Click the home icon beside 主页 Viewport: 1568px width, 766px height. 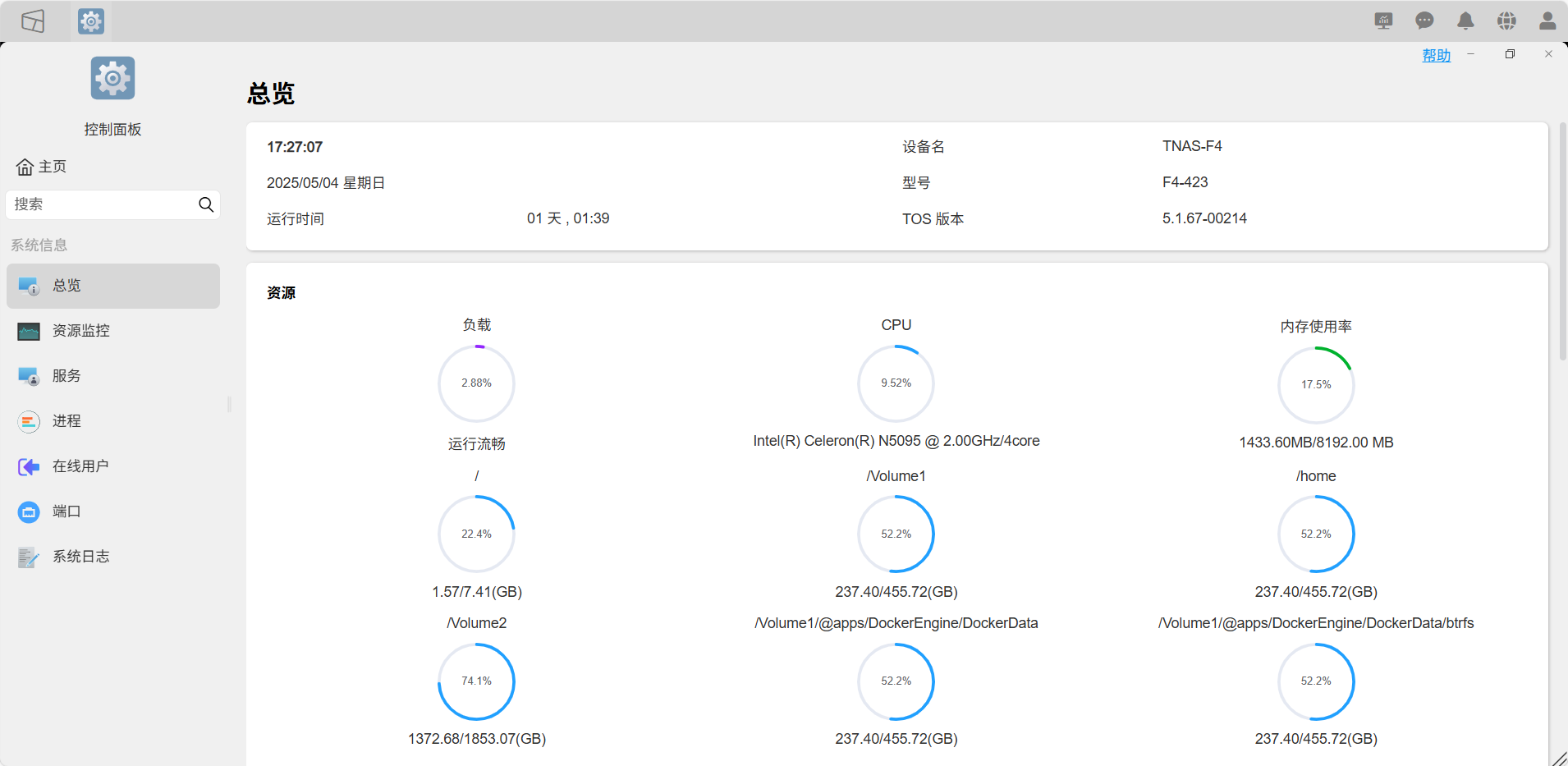25,167
